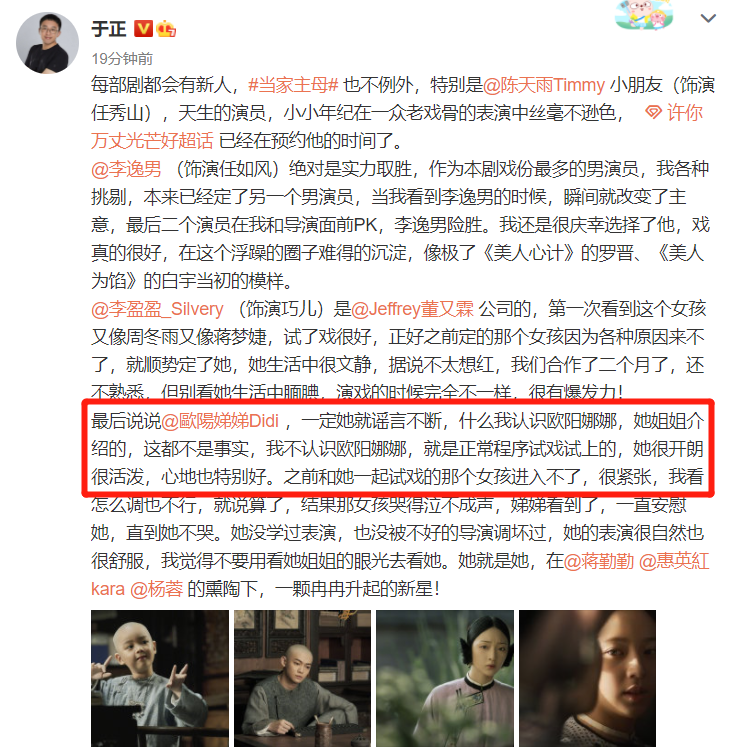
Task: View the woman in pink costume photo
Action: [x=445, y=678]
